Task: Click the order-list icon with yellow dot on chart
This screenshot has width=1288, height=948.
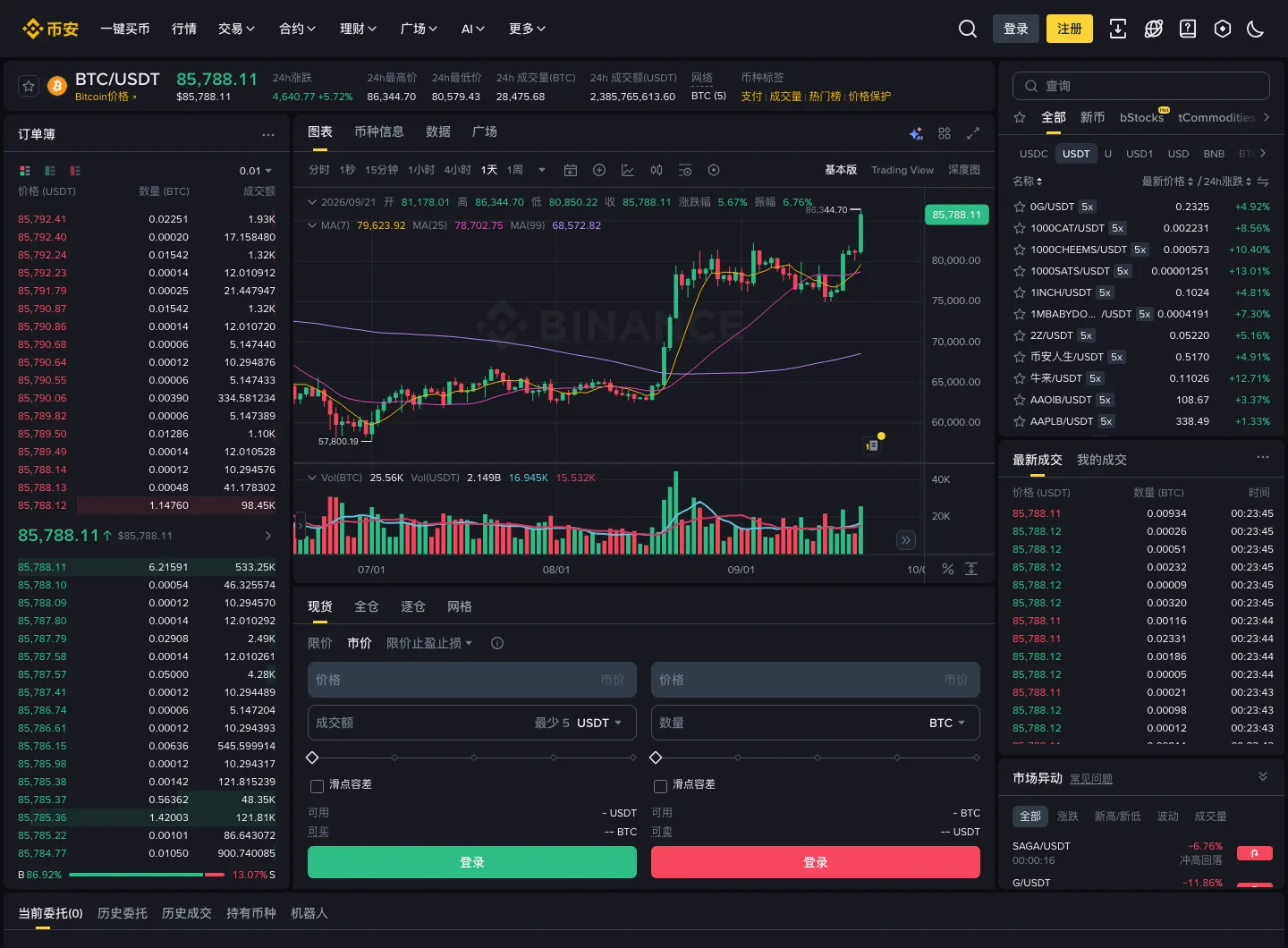Action: tap(873, 444)
